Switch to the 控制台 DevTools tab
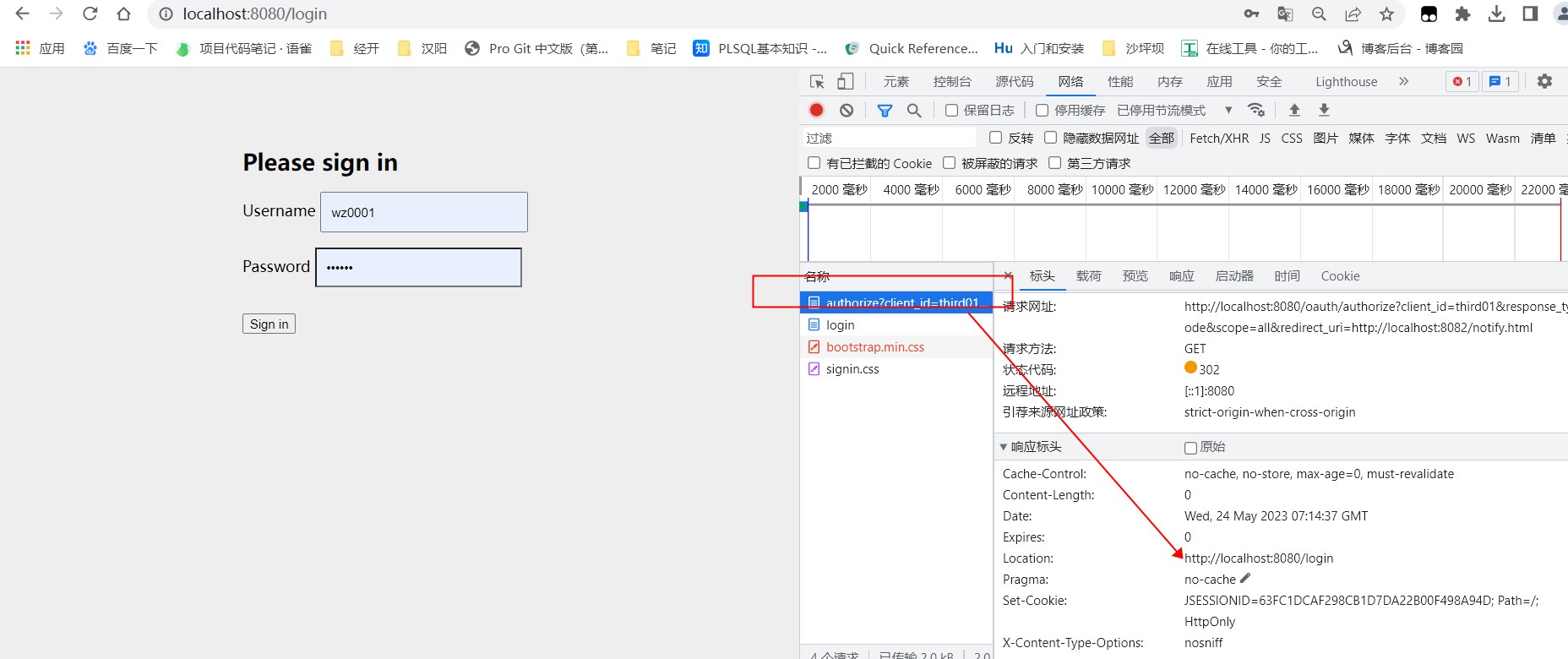The height and width of the screenshot is (659, 1568). pos(952,81)
